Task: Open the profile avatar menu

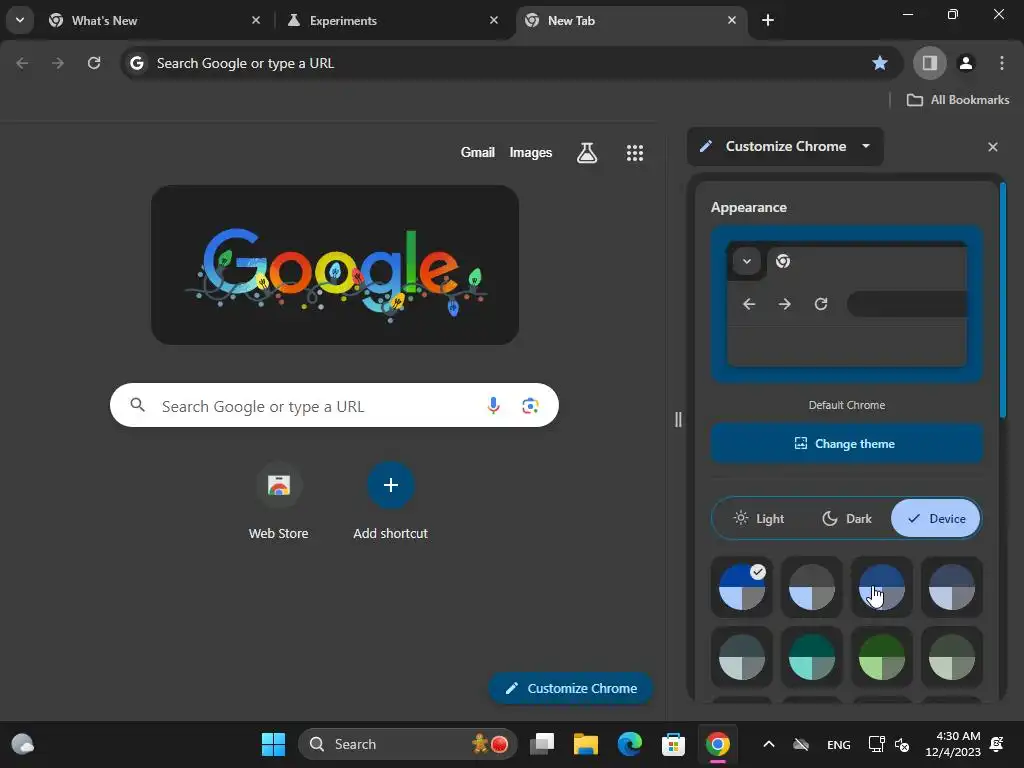Action: click(x=966, y=63)
